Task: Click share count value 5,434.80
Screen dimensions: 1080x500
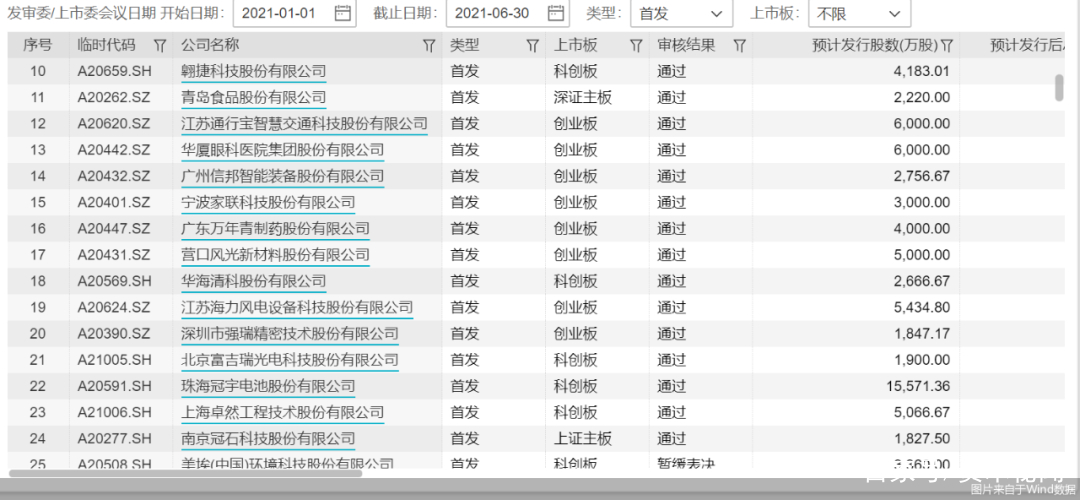Action: point(922,307)
